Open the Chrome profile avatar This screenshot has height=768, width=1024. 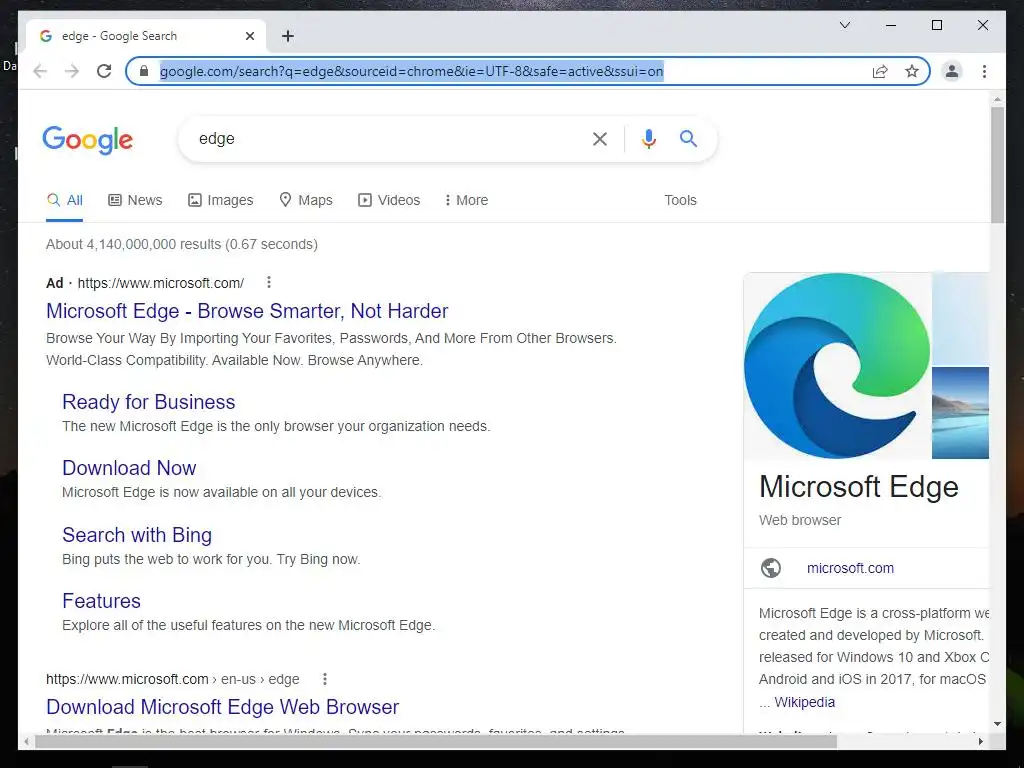click(952, 71)
